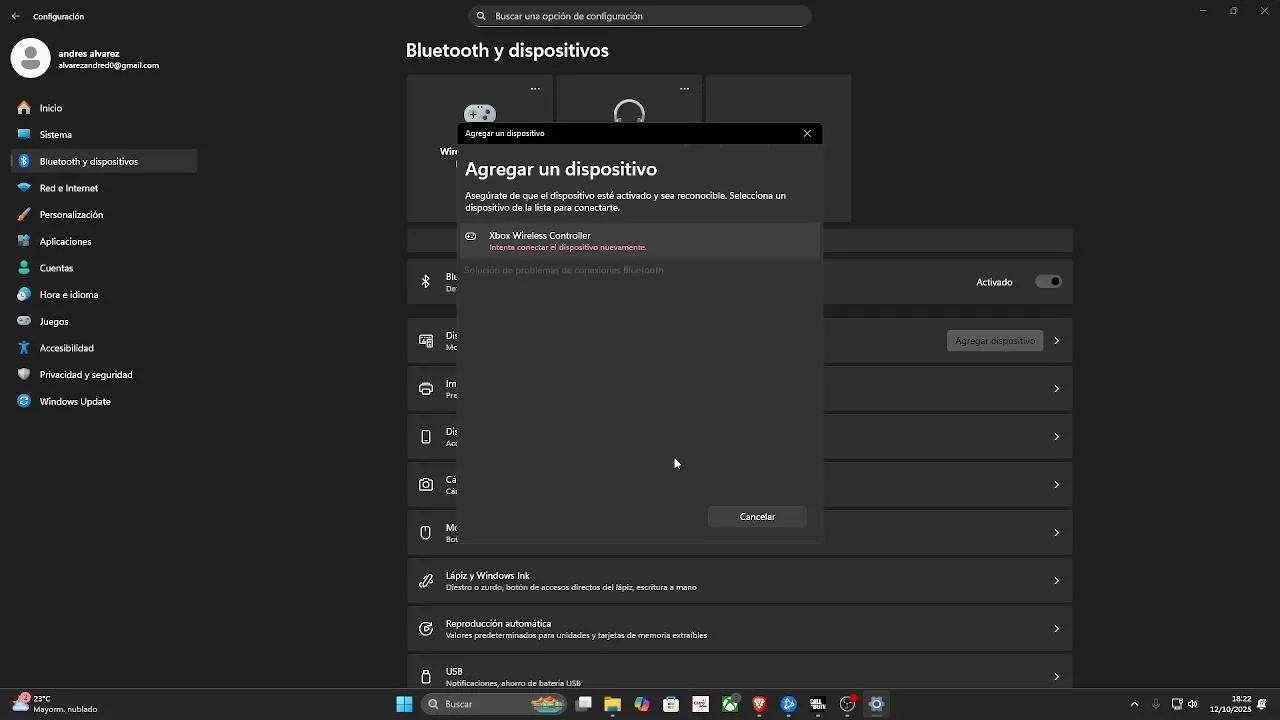Click the Privacidad y seguridad shield icon
Viewport: 1280px width, 720px height.
click(x=24, y=375)
